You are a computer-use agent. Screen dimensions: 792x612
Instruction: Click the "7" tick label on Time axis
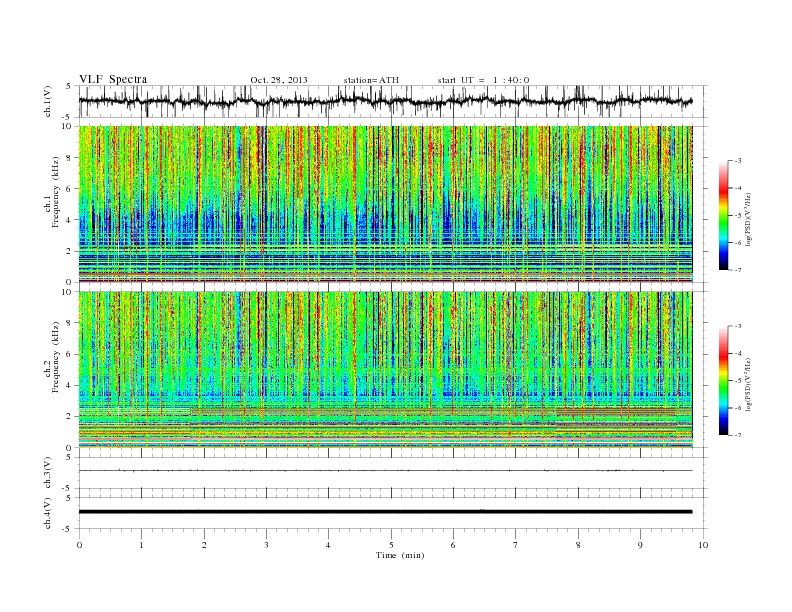[516, 545]
